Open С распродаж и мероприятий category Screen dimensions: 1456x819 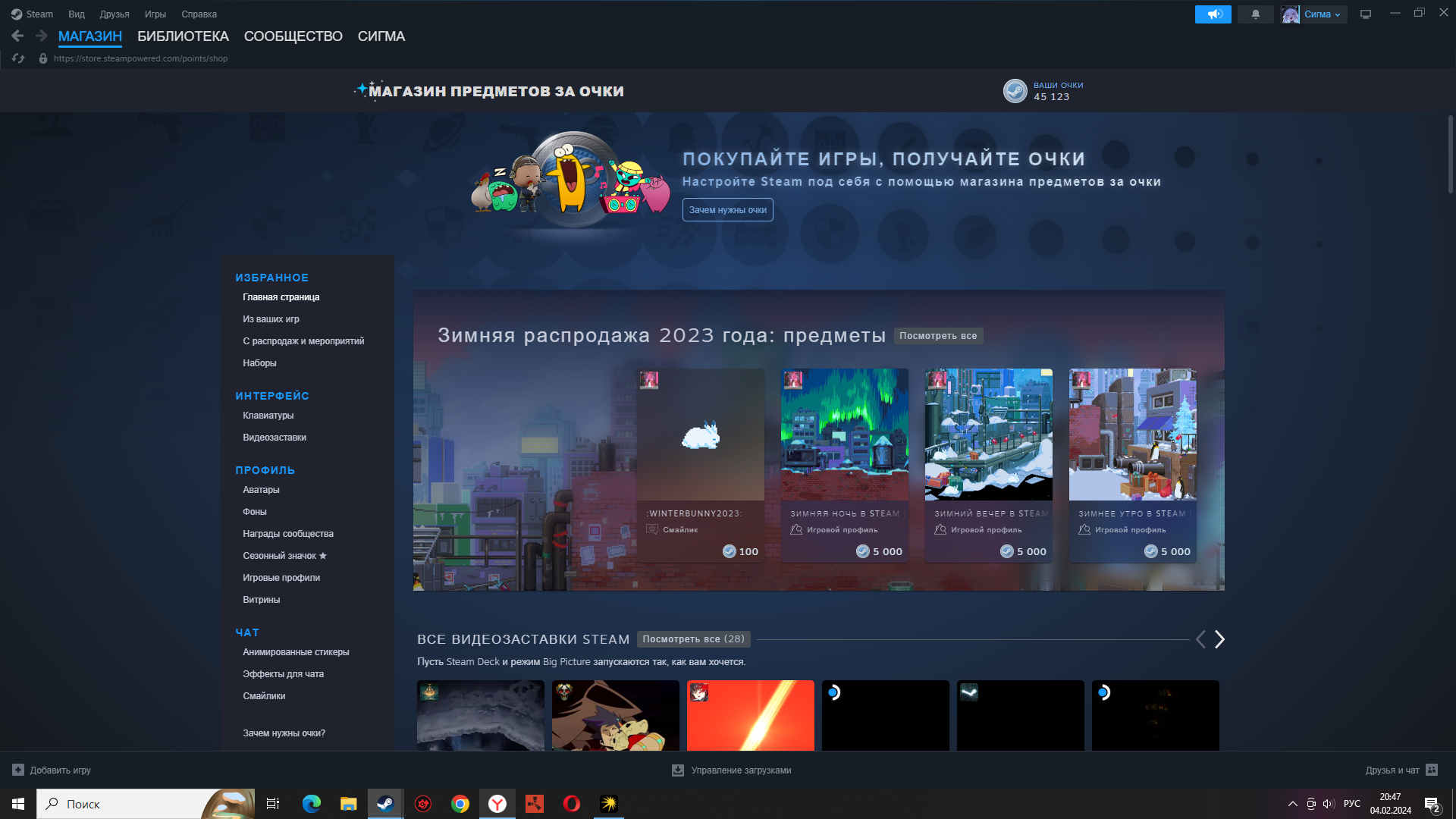click(303, 341)
